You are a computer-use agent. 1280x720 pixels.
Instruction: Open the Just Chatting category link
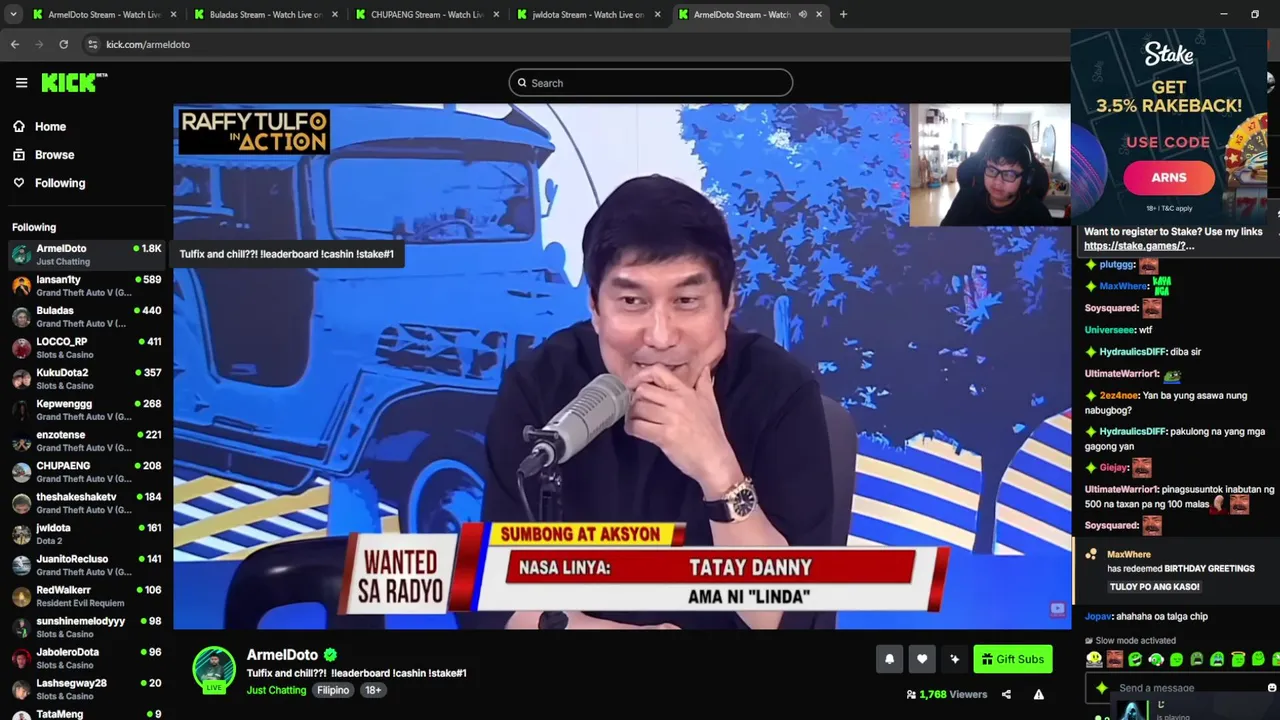point(276,690)
